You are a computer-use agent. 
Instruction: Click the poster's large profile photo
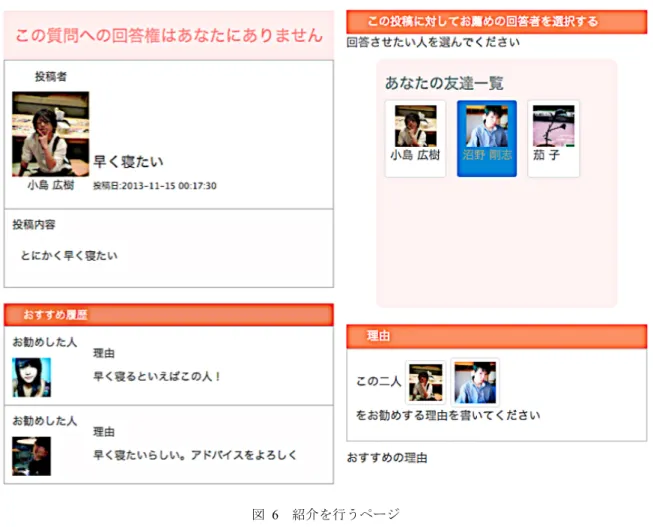pos(50,134)
